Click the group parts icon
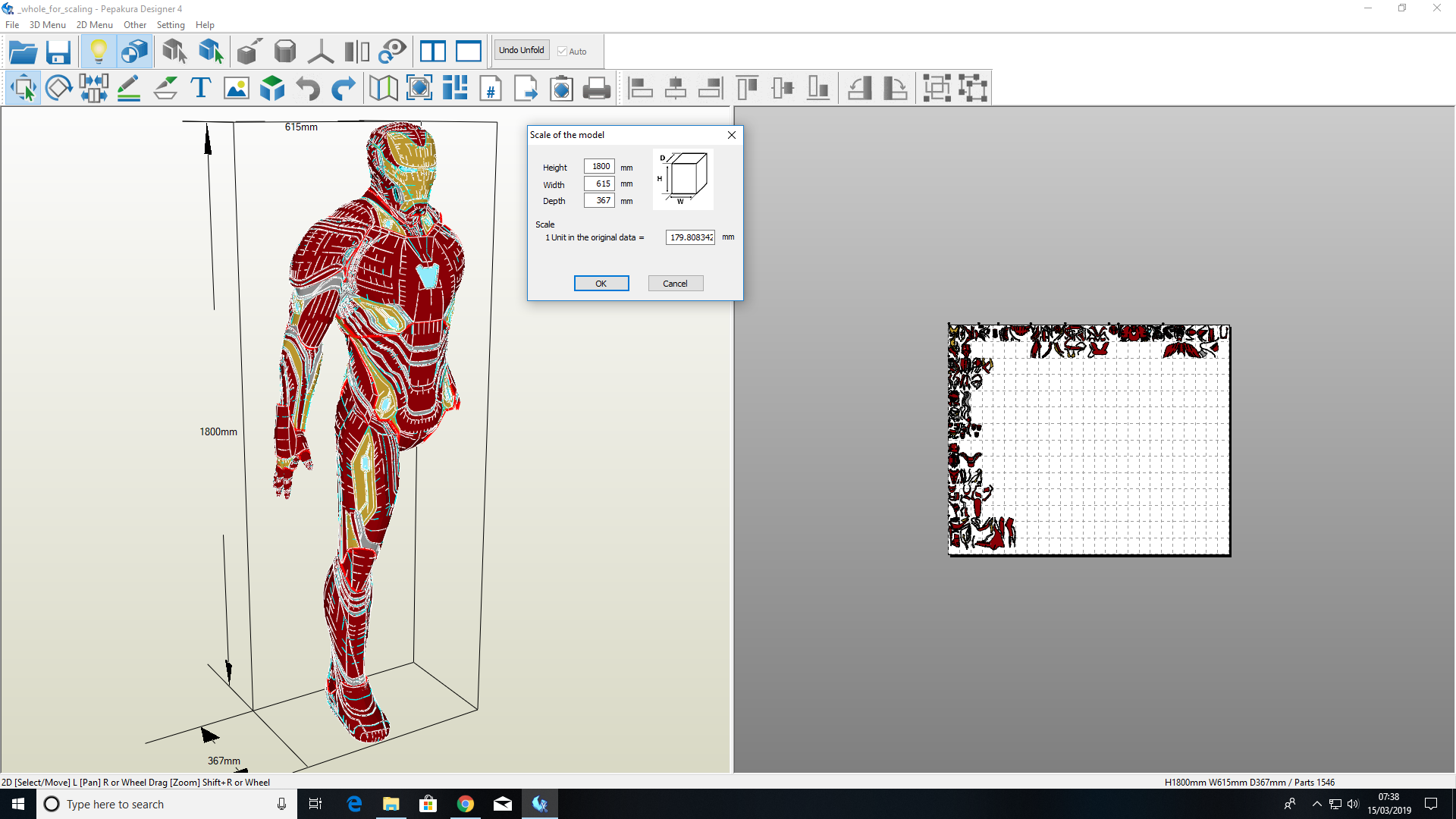1456x819 pixels. click(937, 88)
